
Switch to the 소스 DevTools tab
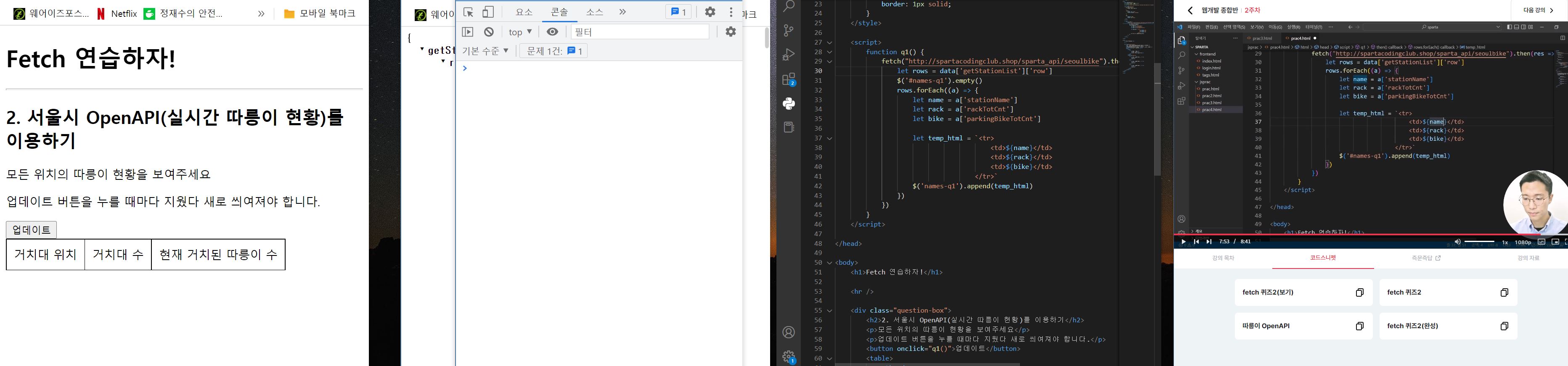coord(595,12)
